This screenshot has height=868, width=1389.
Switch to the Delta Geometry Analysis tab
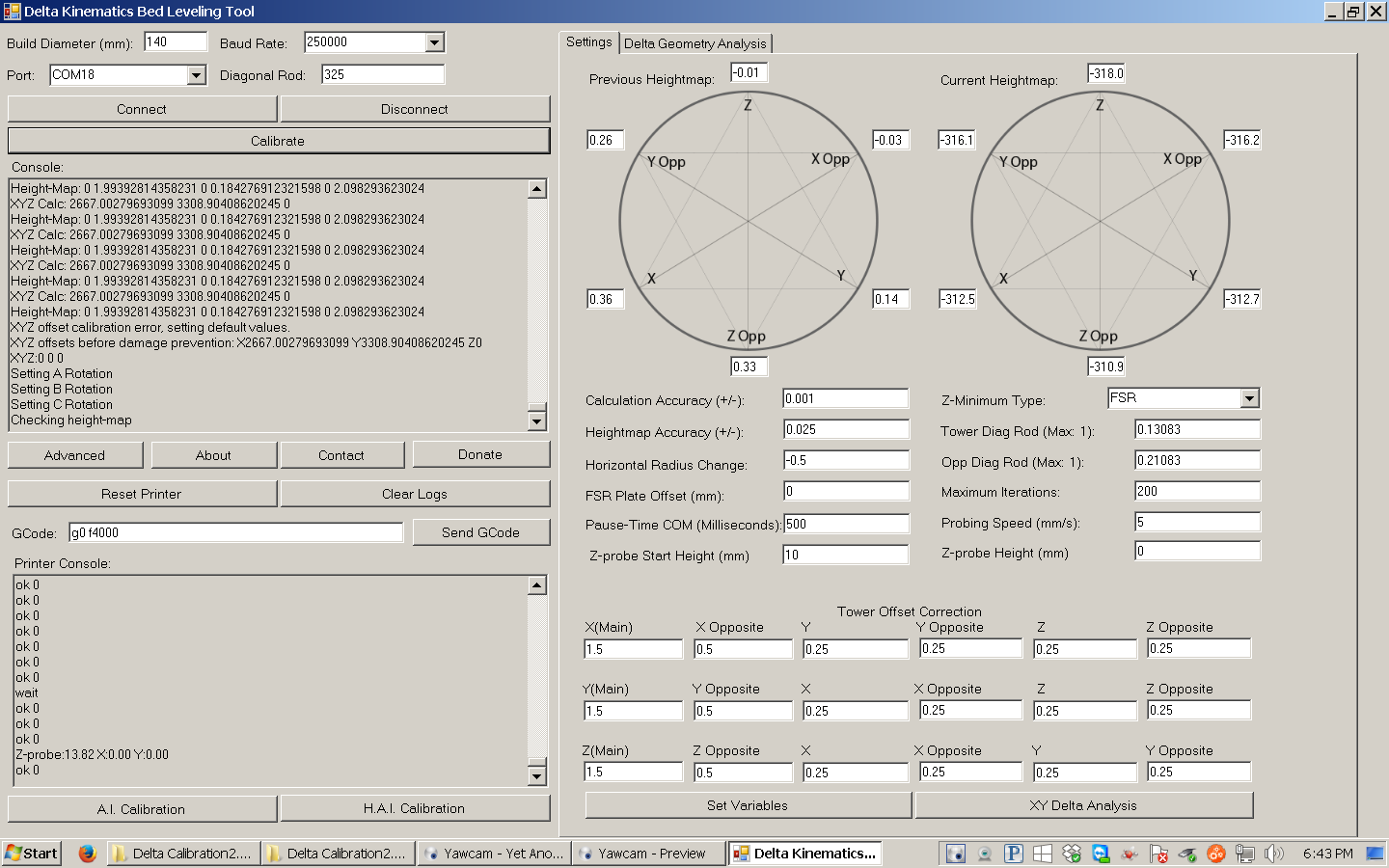click(x=694, y=43)
